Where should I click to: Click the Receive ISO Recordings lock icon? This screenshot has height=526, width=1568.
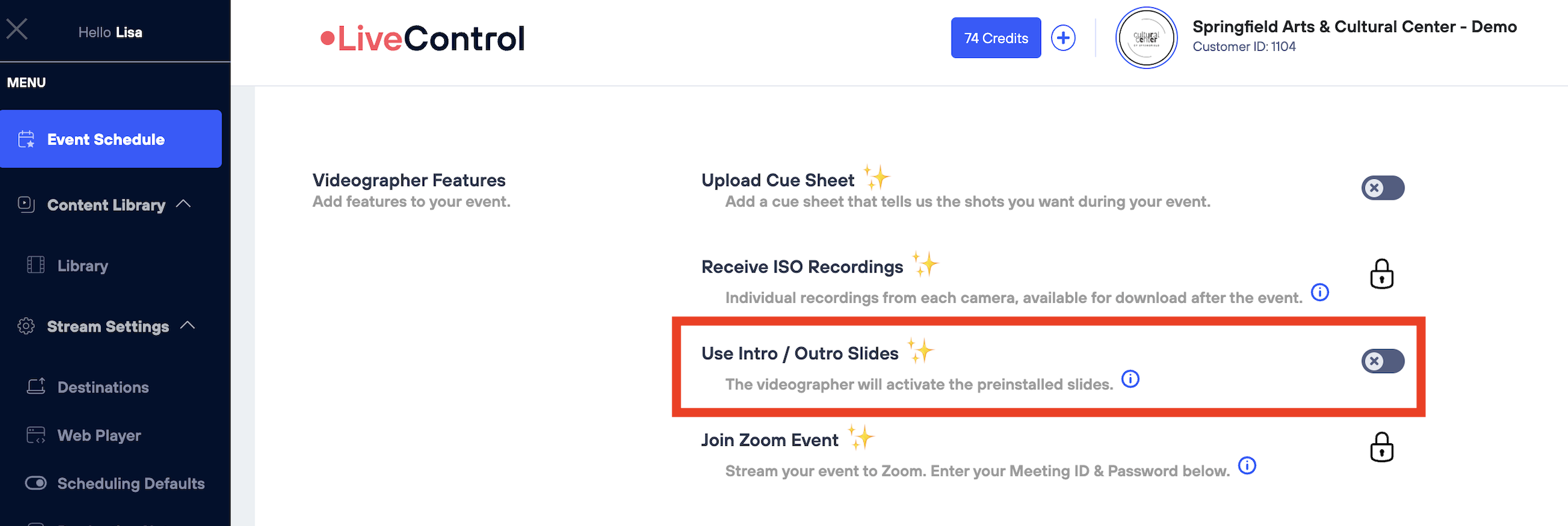coord(1382,274)
